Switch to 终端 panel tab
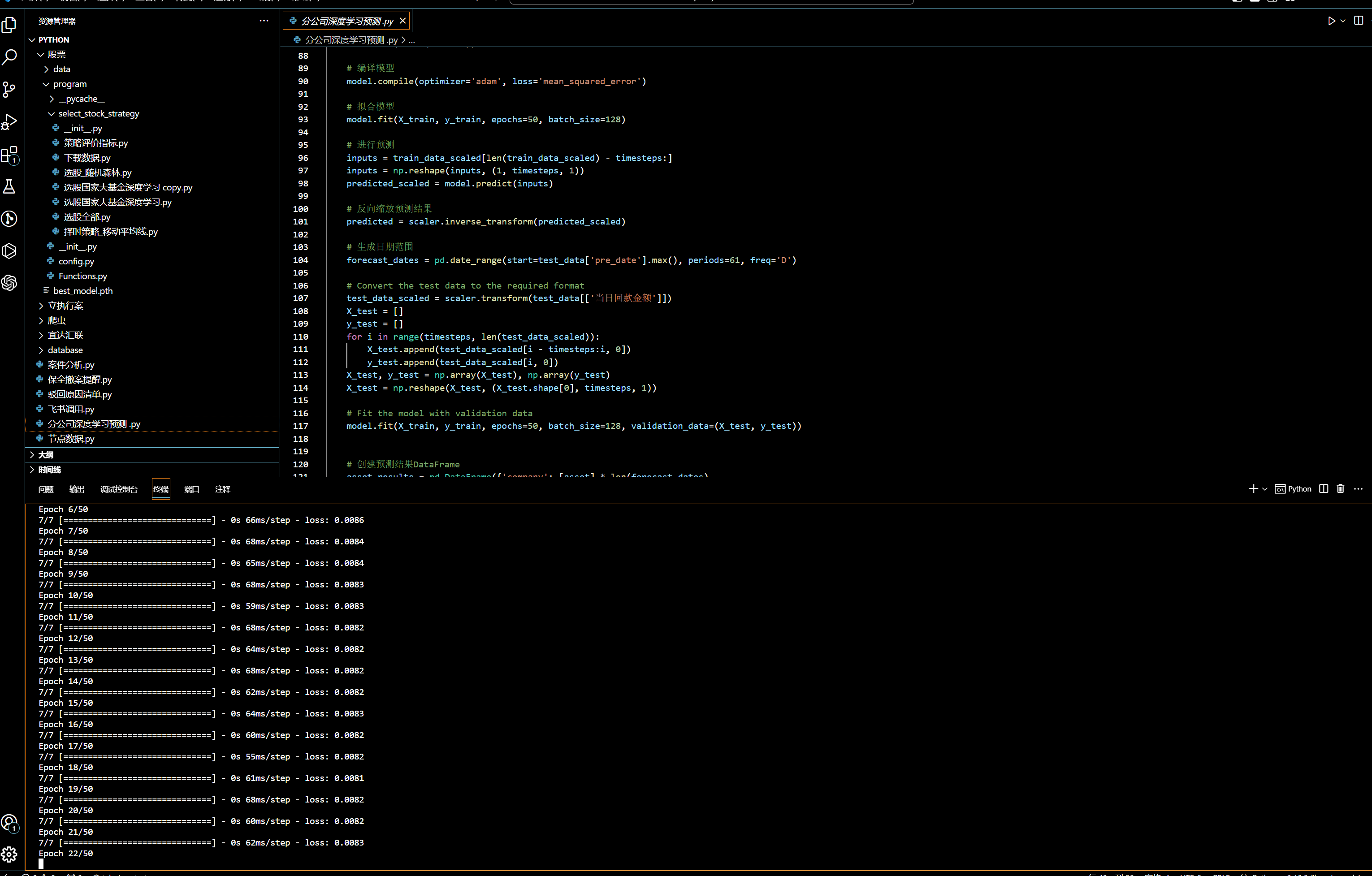This screenshot has height=876, width=1372. coord(160,489)
